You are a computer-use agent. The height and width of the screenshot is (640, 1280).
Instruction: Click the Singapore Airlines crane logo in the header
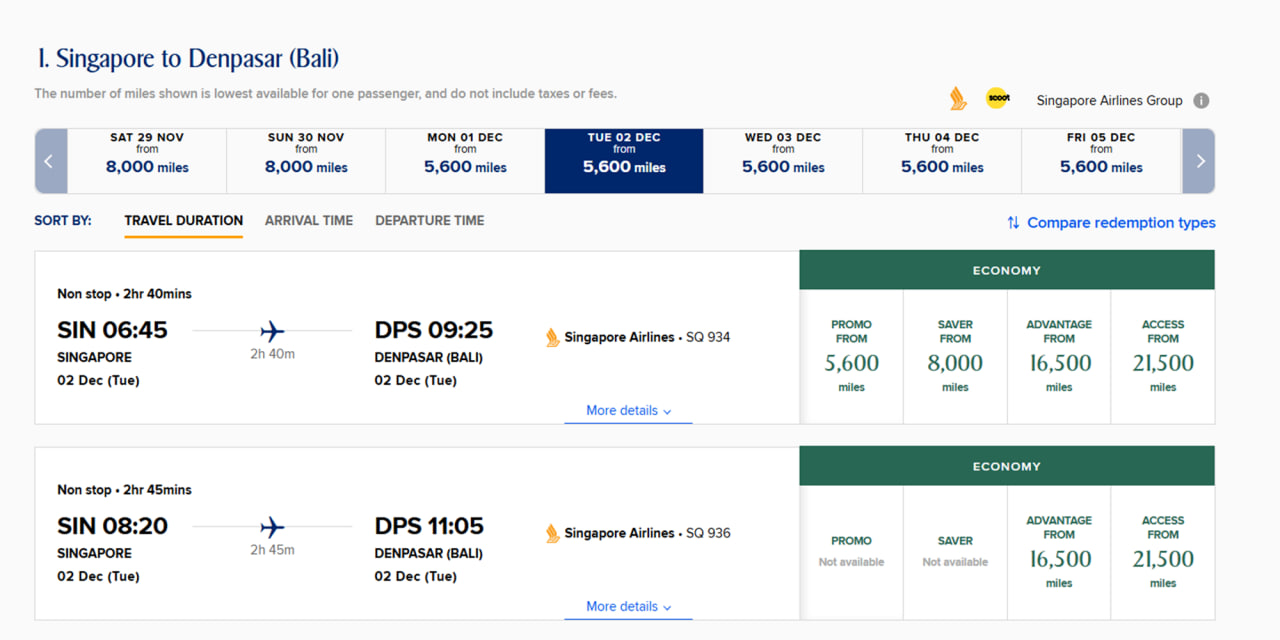(x=958, y=99)
